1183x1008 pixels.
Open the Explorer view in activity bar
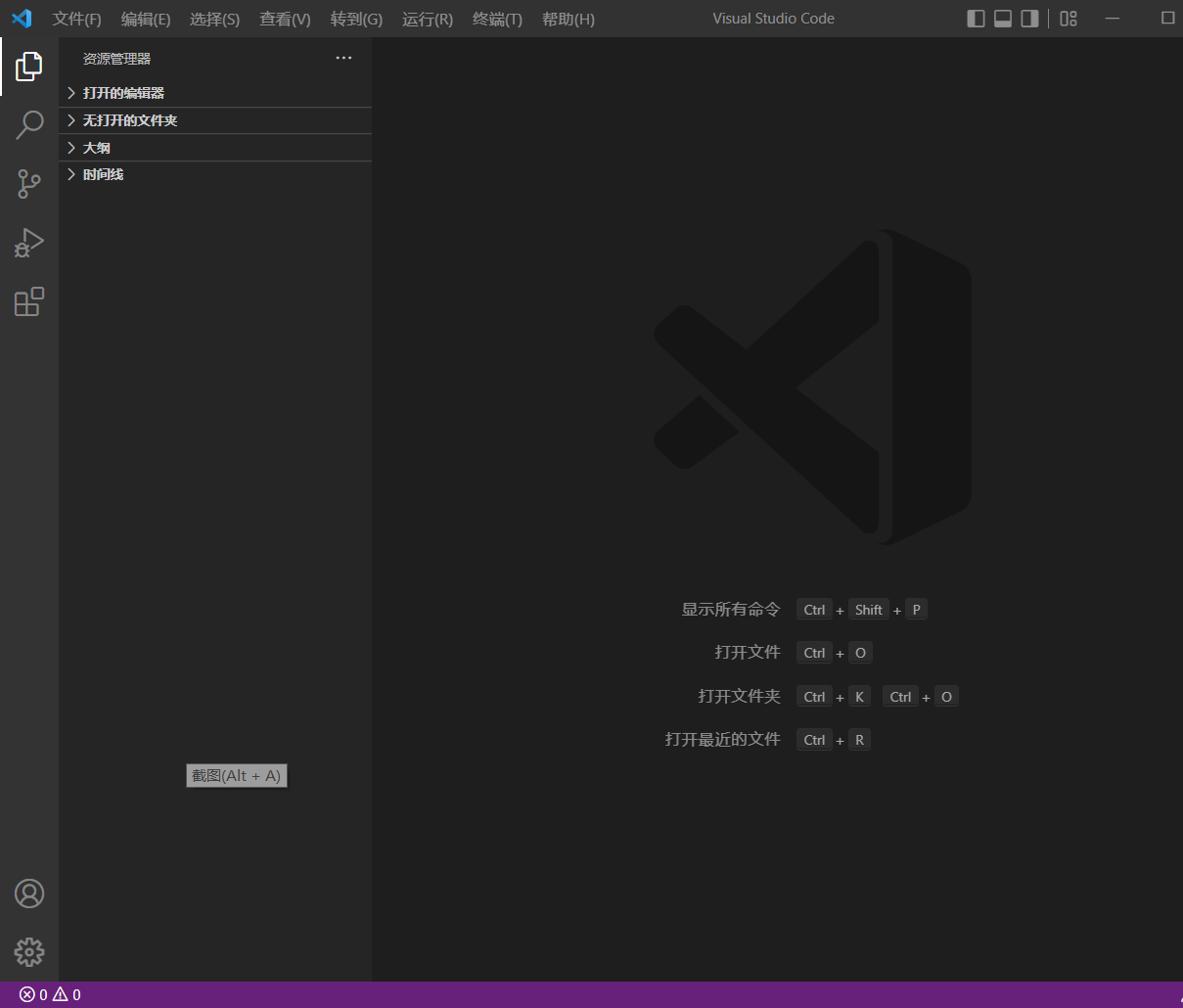coord(29,67)
